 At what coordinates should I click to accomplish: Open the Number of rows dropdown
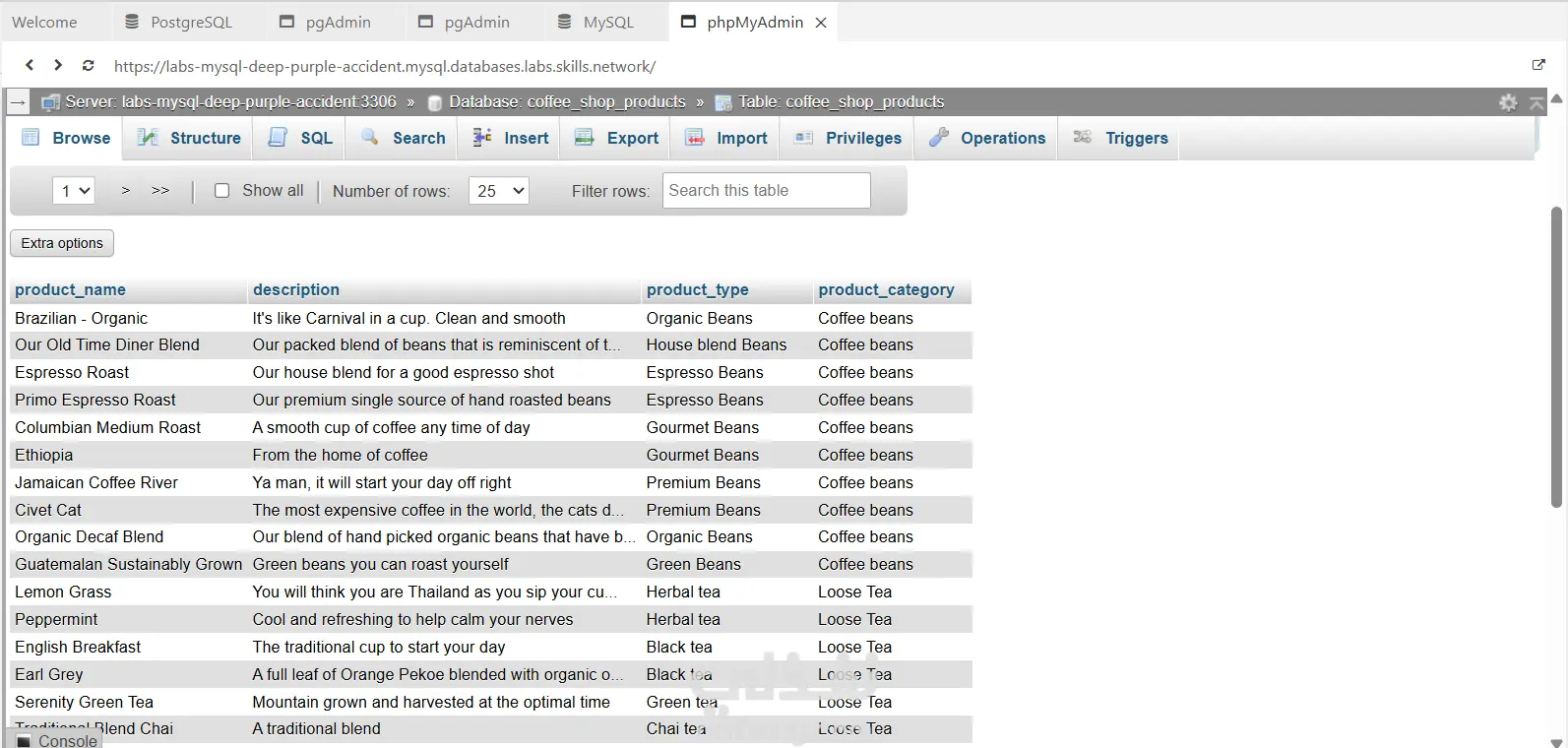point(499,191)
